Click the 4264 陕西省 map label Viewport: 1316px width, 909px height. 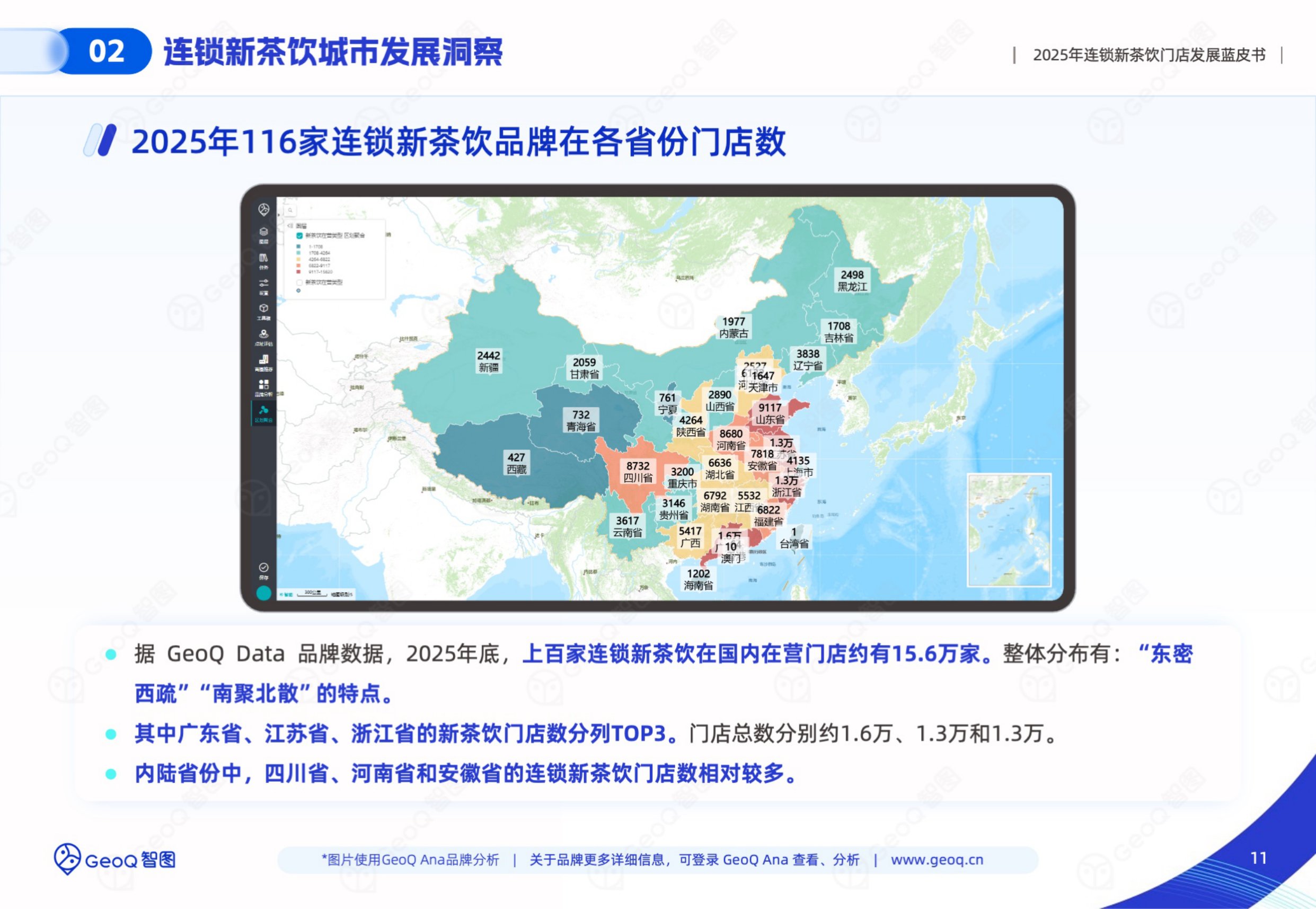[x=691, y=426]
